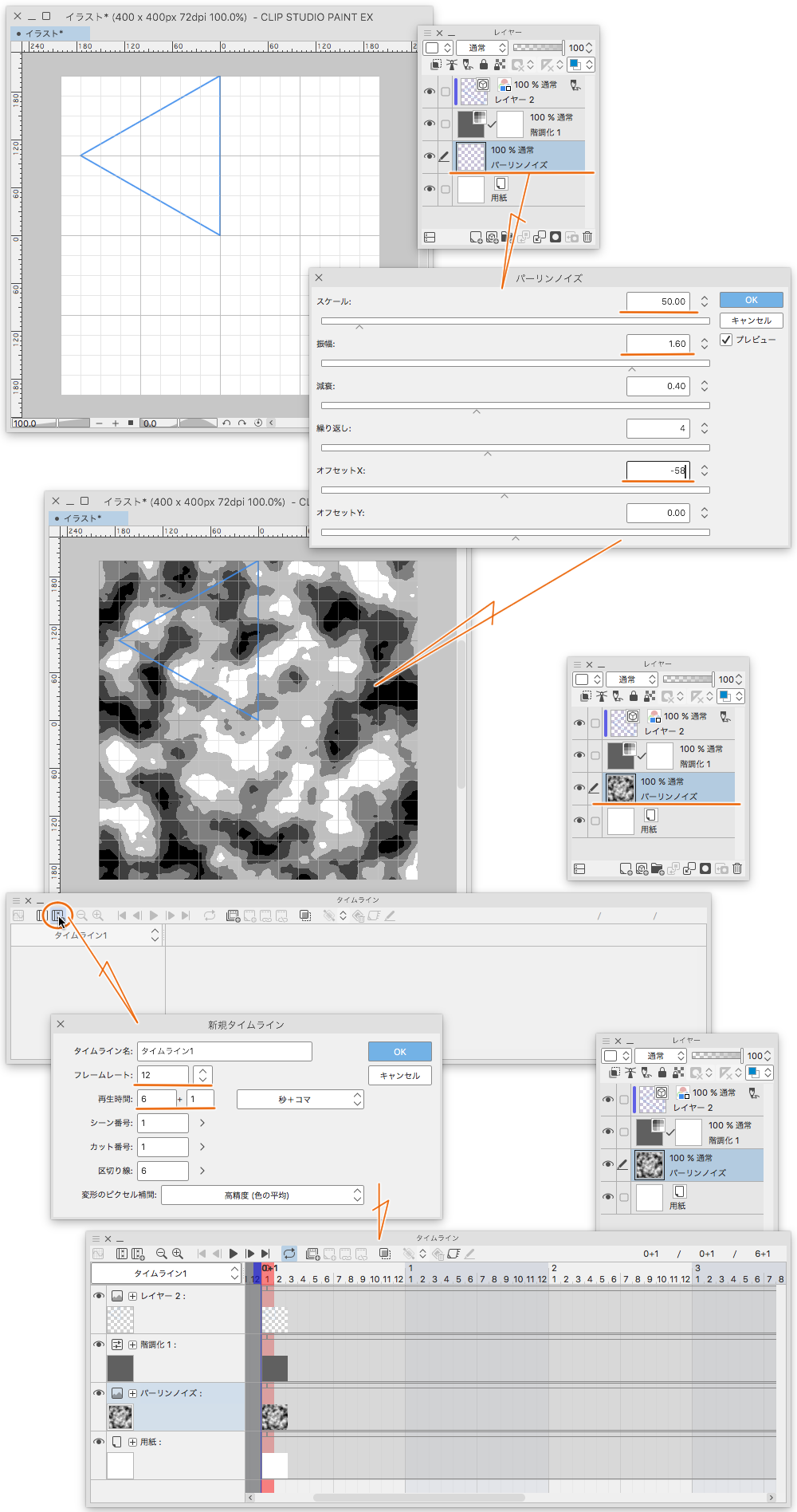Zoom out the populated timeline view

coord(162,1254)
